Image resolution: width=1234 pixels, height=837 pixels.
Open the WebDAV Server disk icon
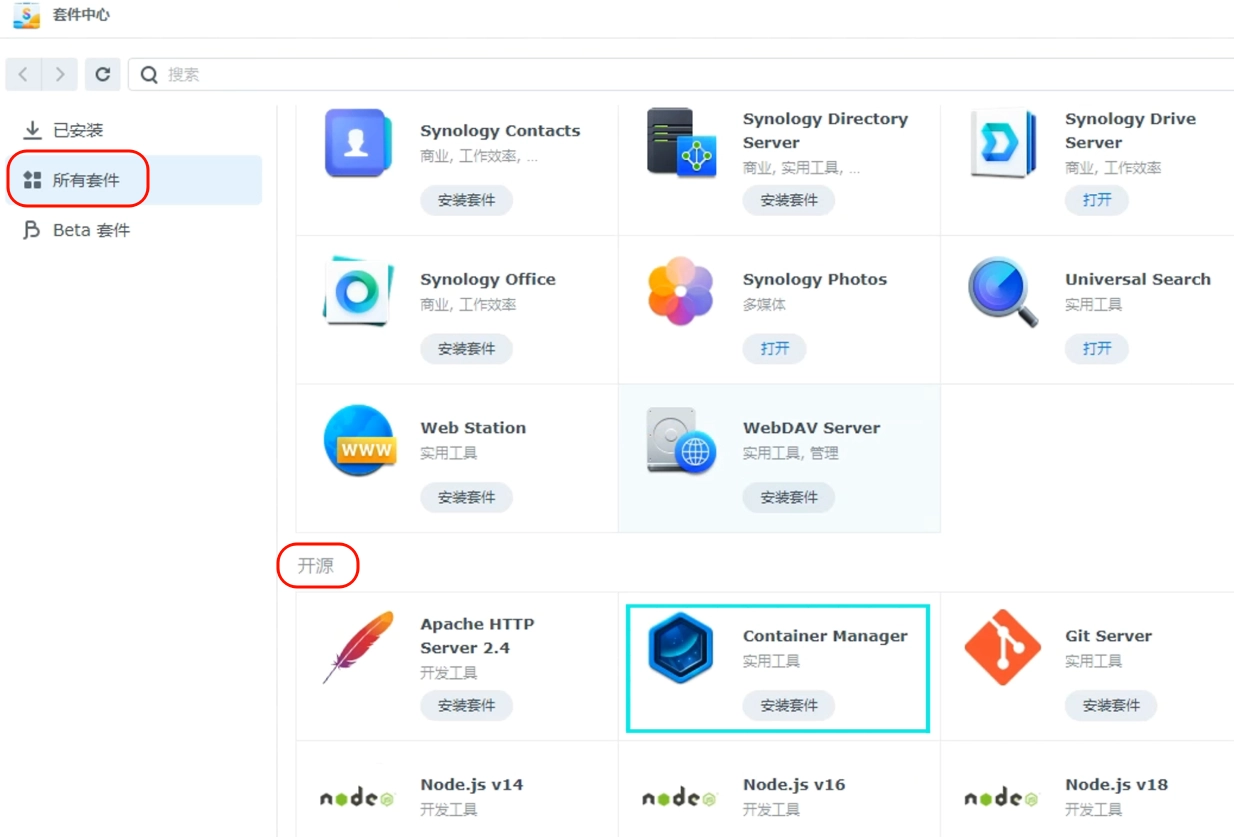pos(681,440)
